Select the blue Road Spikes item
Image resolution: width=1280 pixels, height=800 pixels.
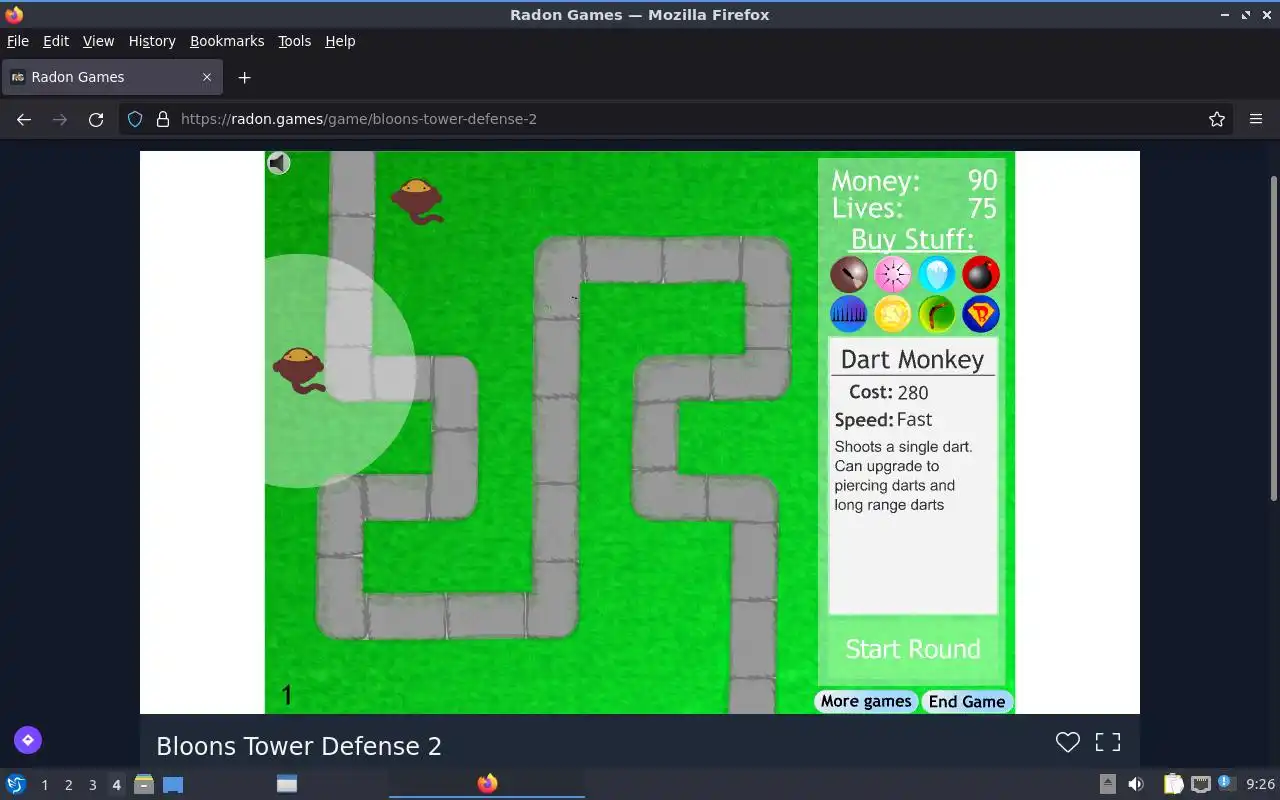click(849, 314)
